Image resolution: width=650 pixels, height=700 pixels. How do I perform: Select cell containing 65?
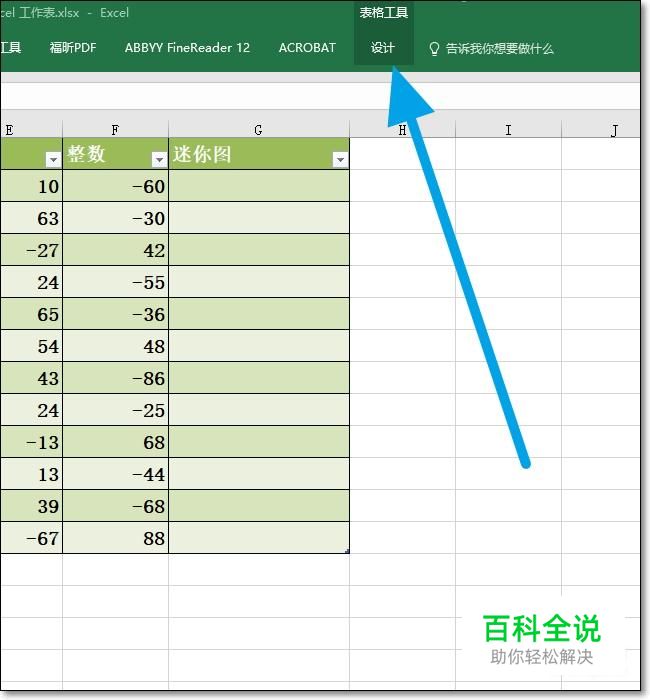pyautogui.click(x=31, y=314)
